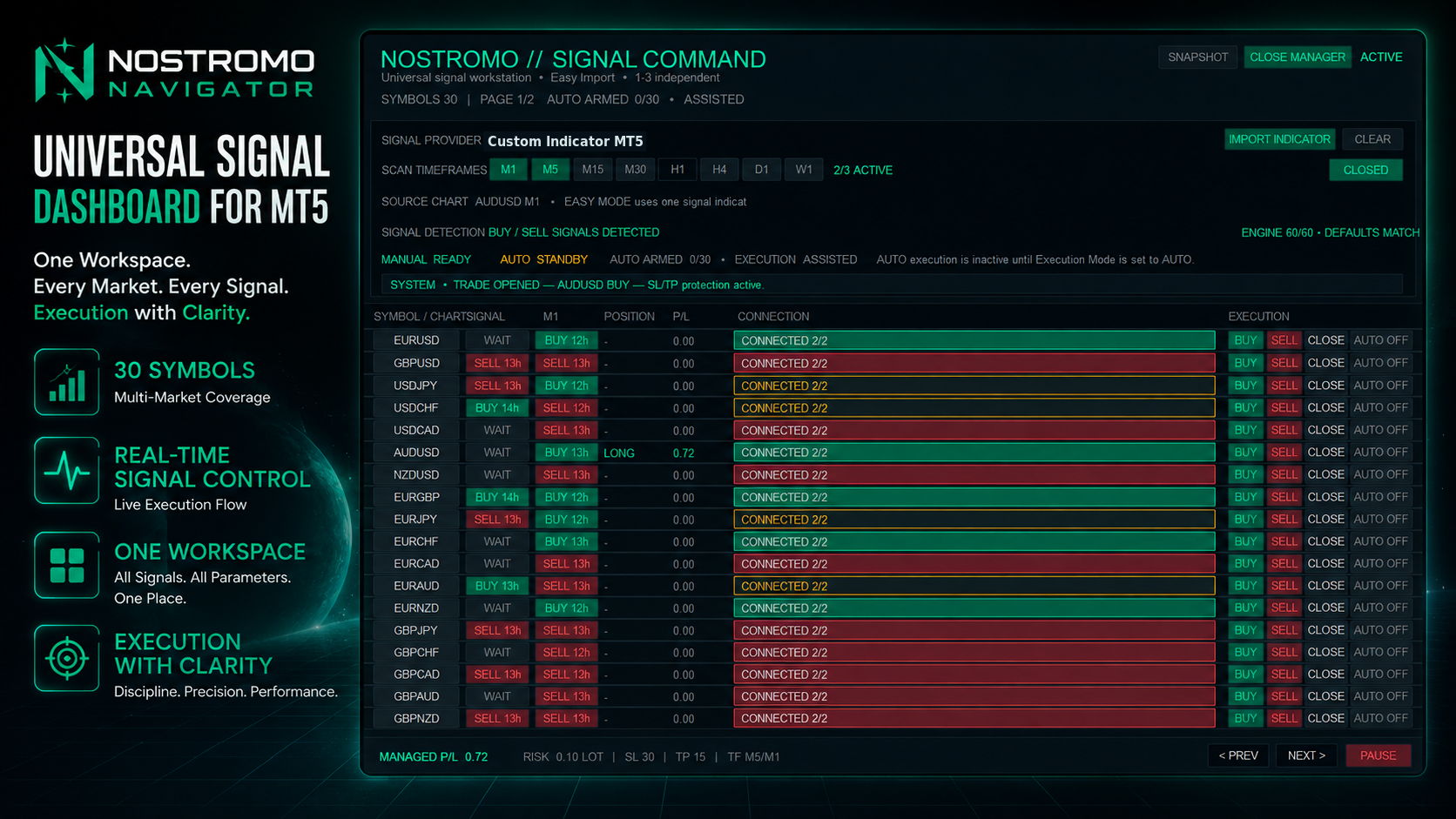
Task: Toggle AUTO OFF for GBPNZD row
Action: click(x=1380, y=719)
